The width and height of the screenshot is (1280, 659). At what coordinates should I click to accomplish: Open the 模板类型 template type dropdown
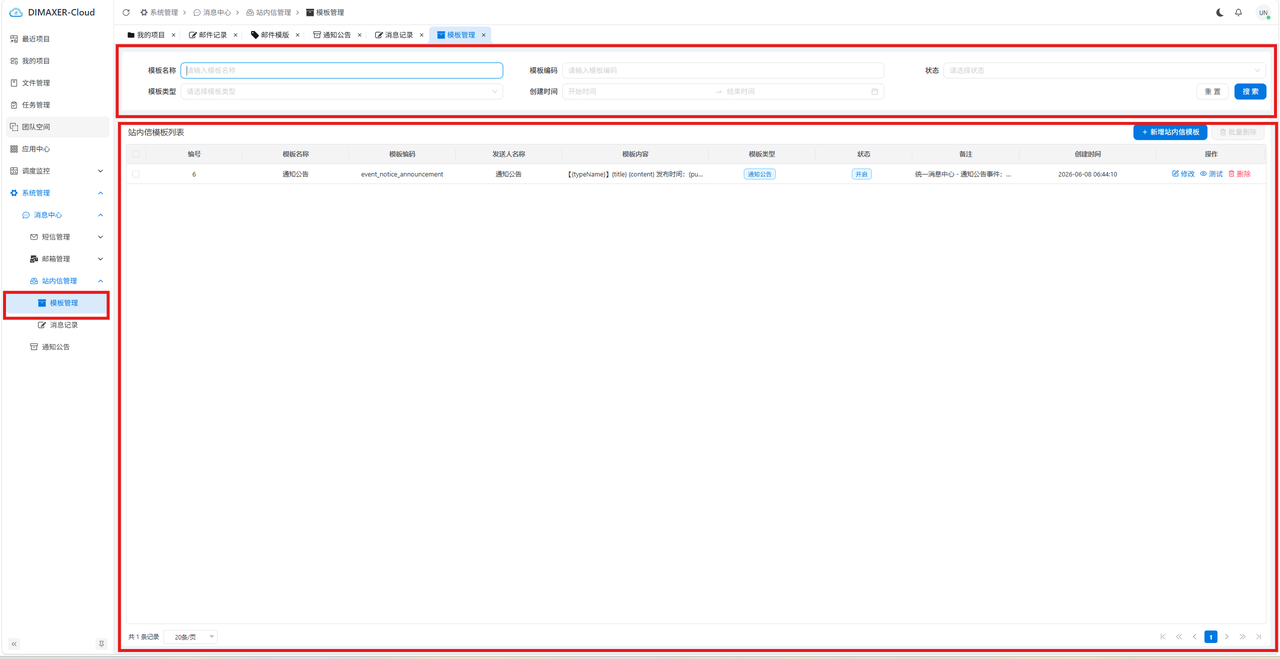pos(342,91)
